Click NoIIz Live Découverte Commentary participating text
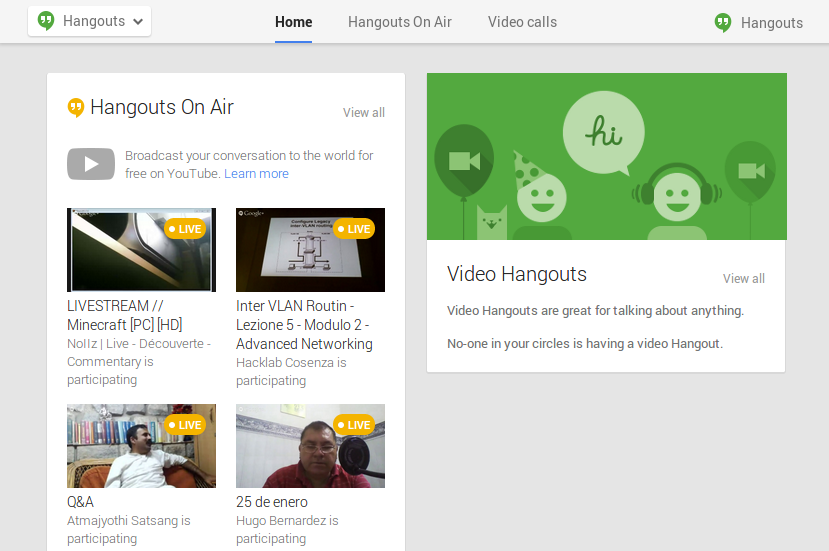The image size is (829, 551). (x=139, y=362)
